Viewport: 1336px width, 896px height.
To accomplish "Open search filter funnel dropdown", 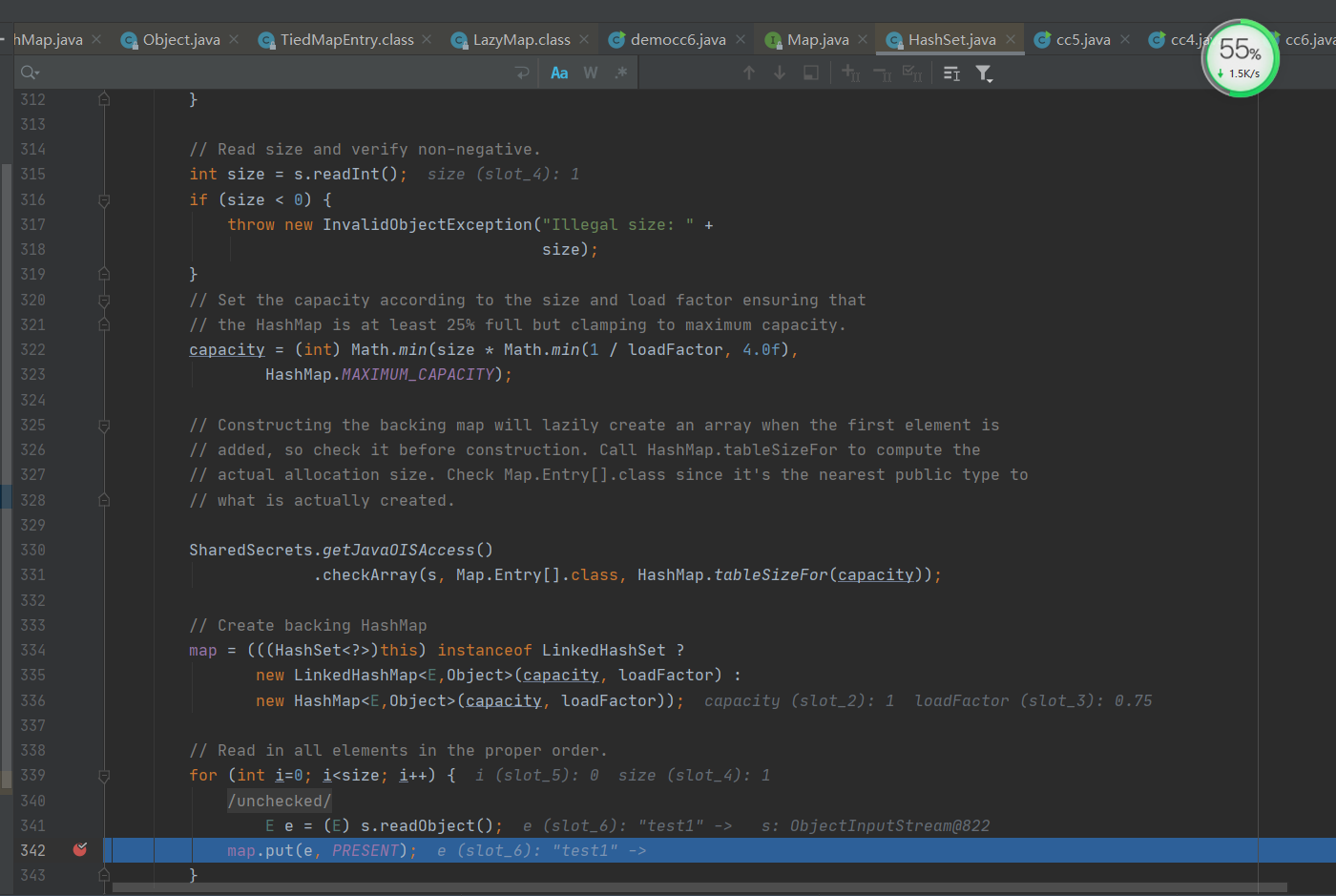I will (x=984, y=73).
